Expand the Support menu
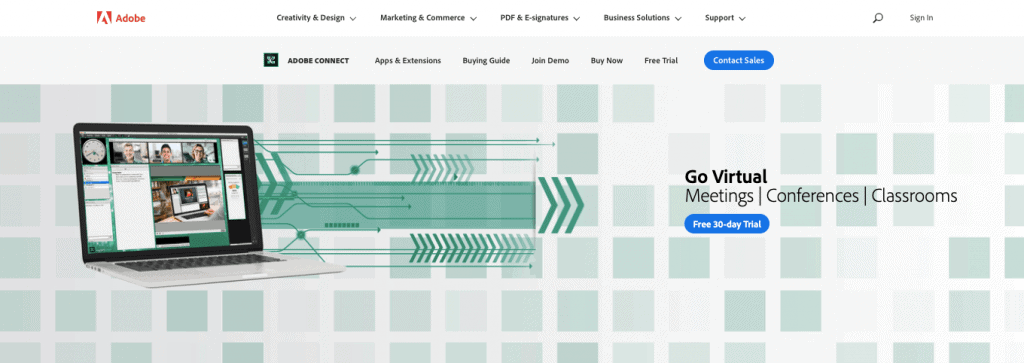Image resolution: width=1024 pixels, height=363 pixels. point(725,18)
